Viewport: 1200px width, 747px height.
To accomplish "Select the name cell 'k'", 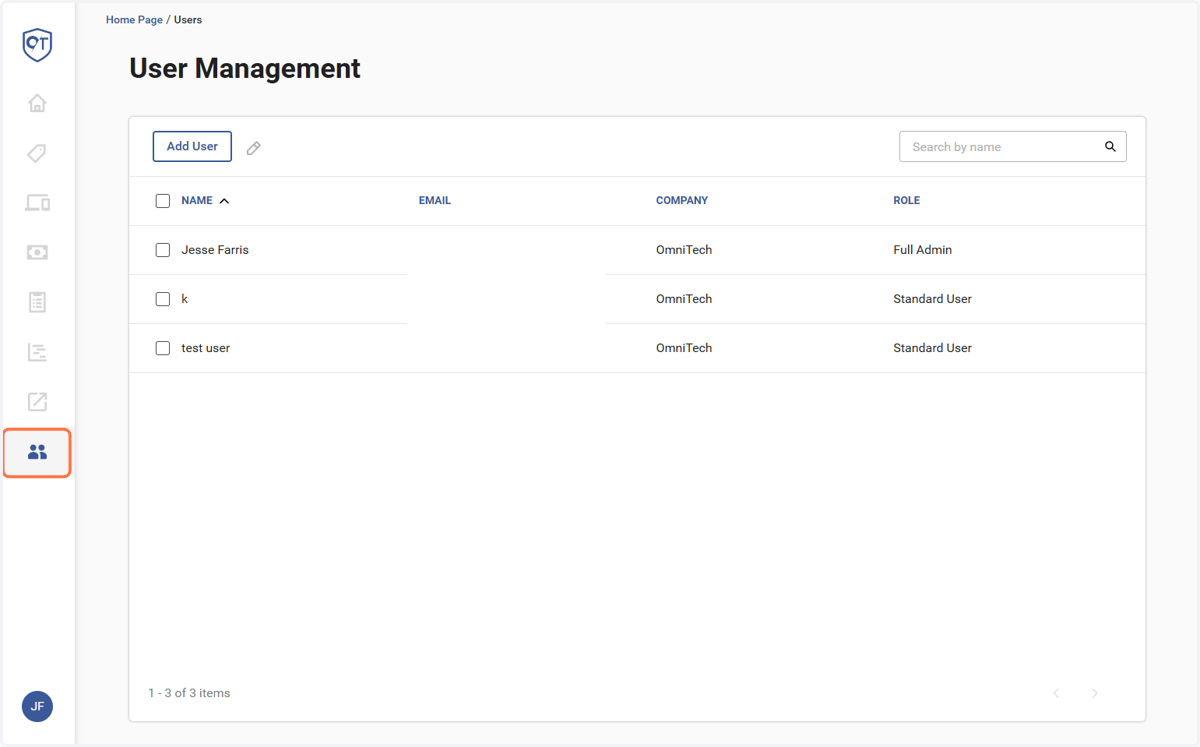I will (184, 299).
